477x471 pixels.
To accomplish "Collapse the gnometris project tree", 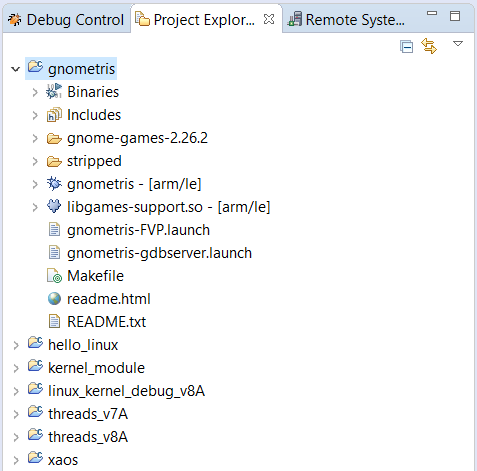I will (x=16, y=69).
